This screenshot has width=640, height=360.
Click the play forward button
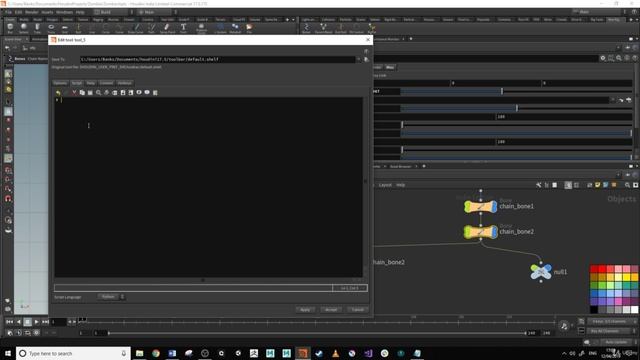(x=36, y=322)
